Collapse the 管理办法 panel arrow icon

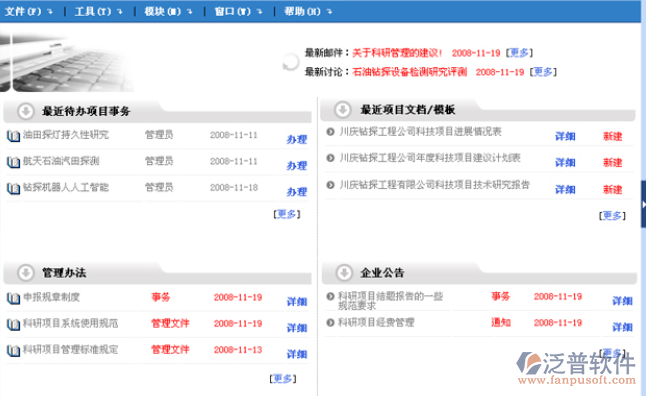click(x=26, y=273)
